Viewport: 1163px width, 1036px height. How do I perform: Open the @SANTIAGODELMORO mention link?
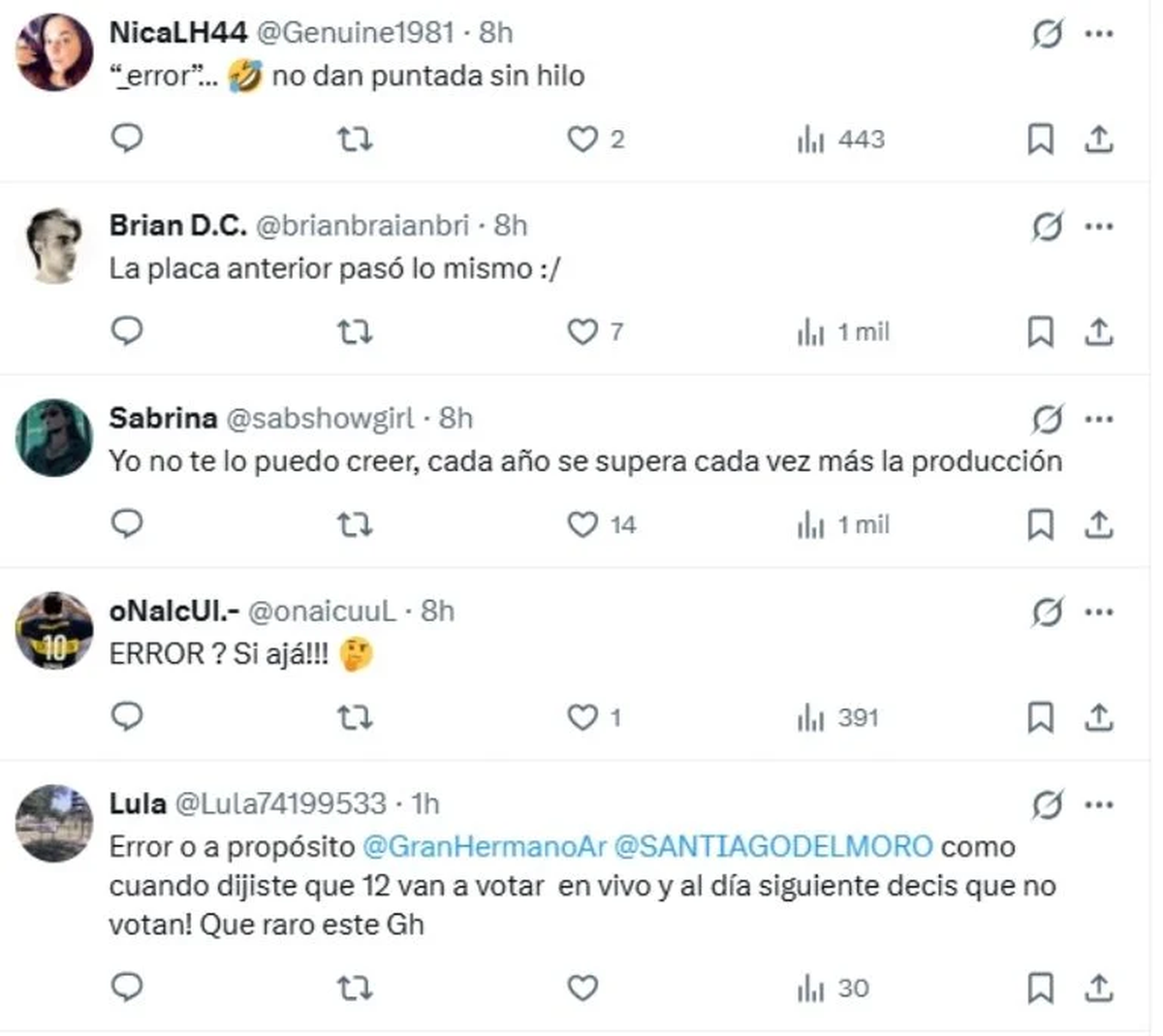pos(773,847)
